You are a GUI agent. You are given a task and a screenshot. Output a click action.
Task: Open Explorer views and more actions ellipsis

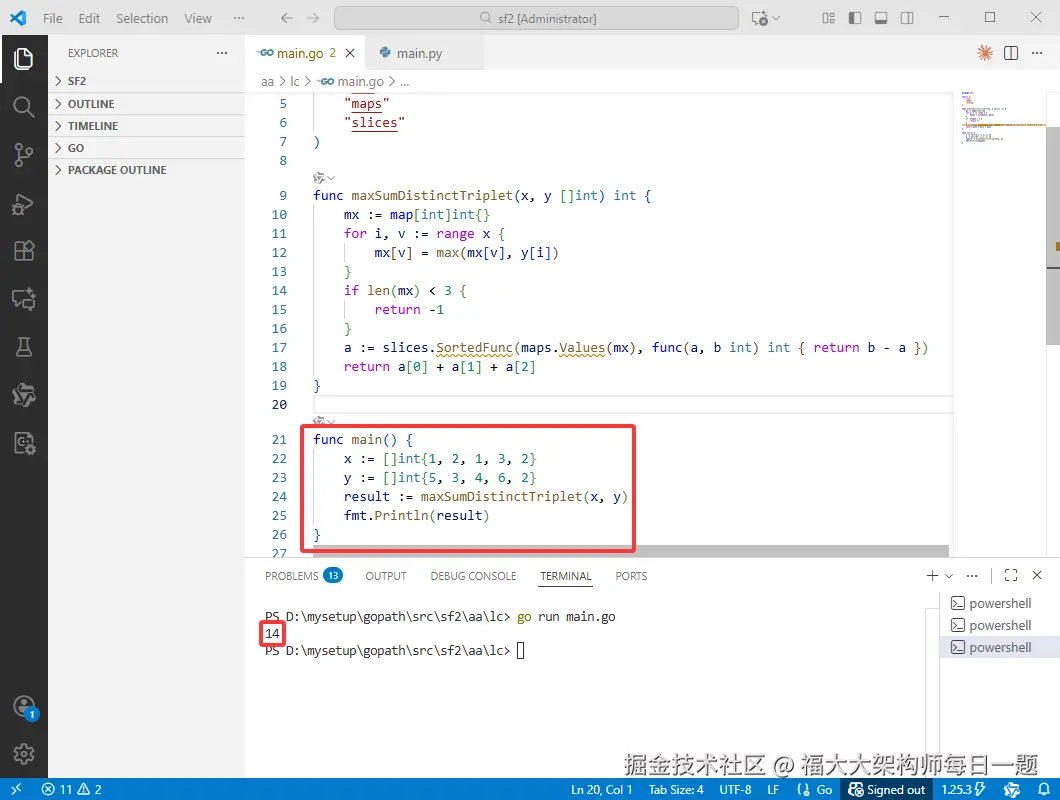[222, 53]
